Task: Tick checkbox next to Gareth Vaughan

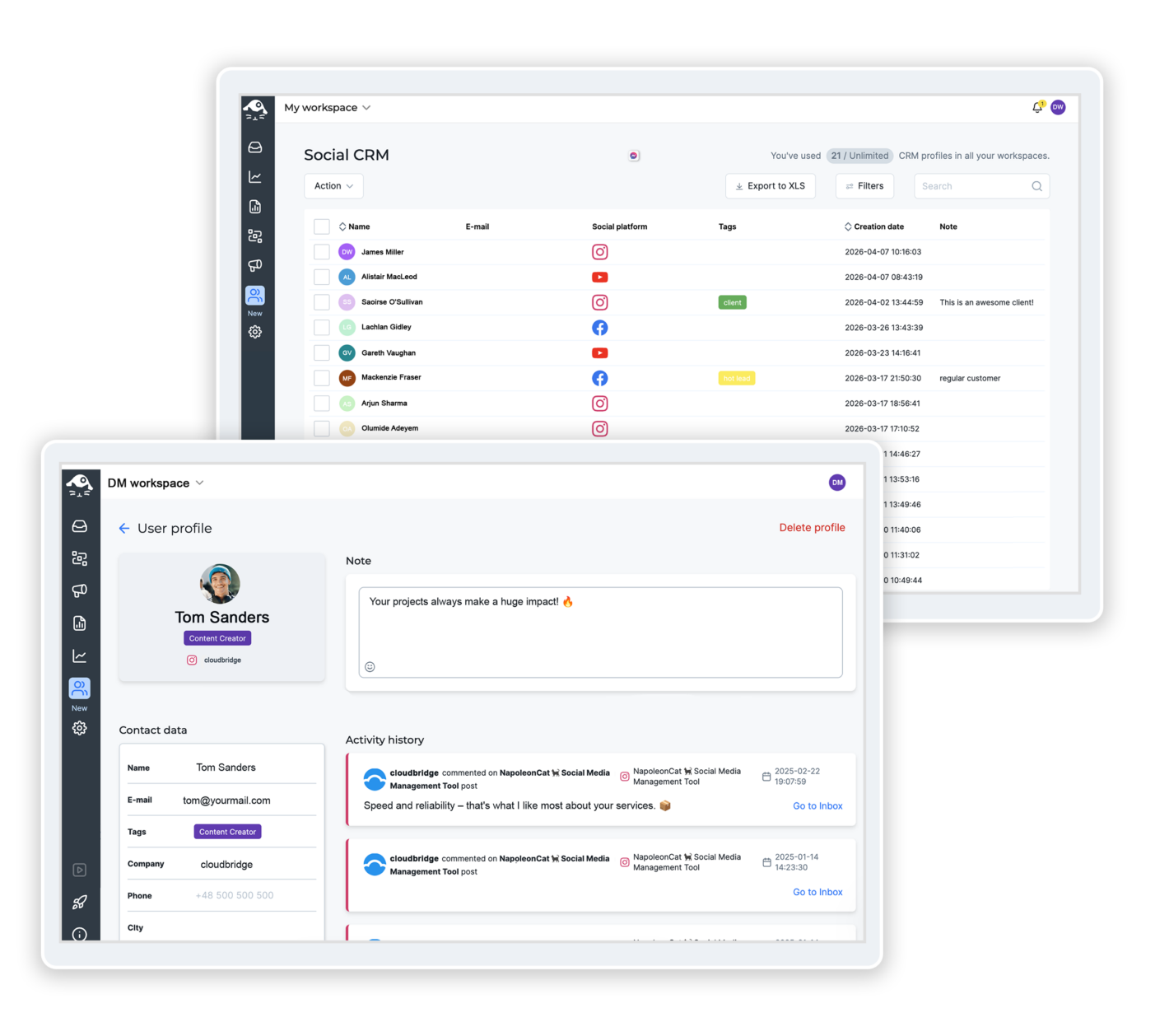Action: [322, 352]
